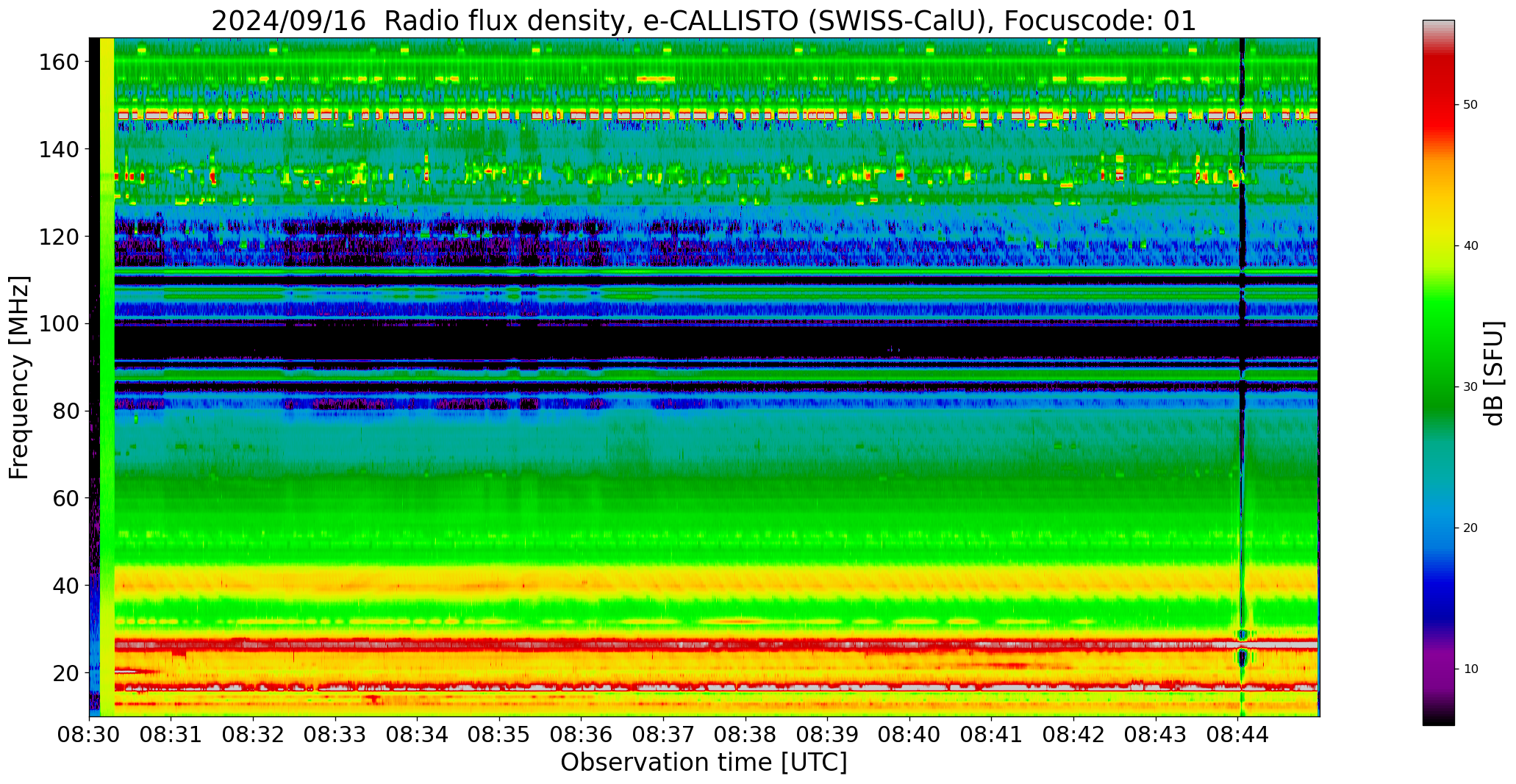Screen dimensions: 1516x784
Task: Click the 80 MHz frequency tick label
Action: pyautogui.click(x=65, y=411)
